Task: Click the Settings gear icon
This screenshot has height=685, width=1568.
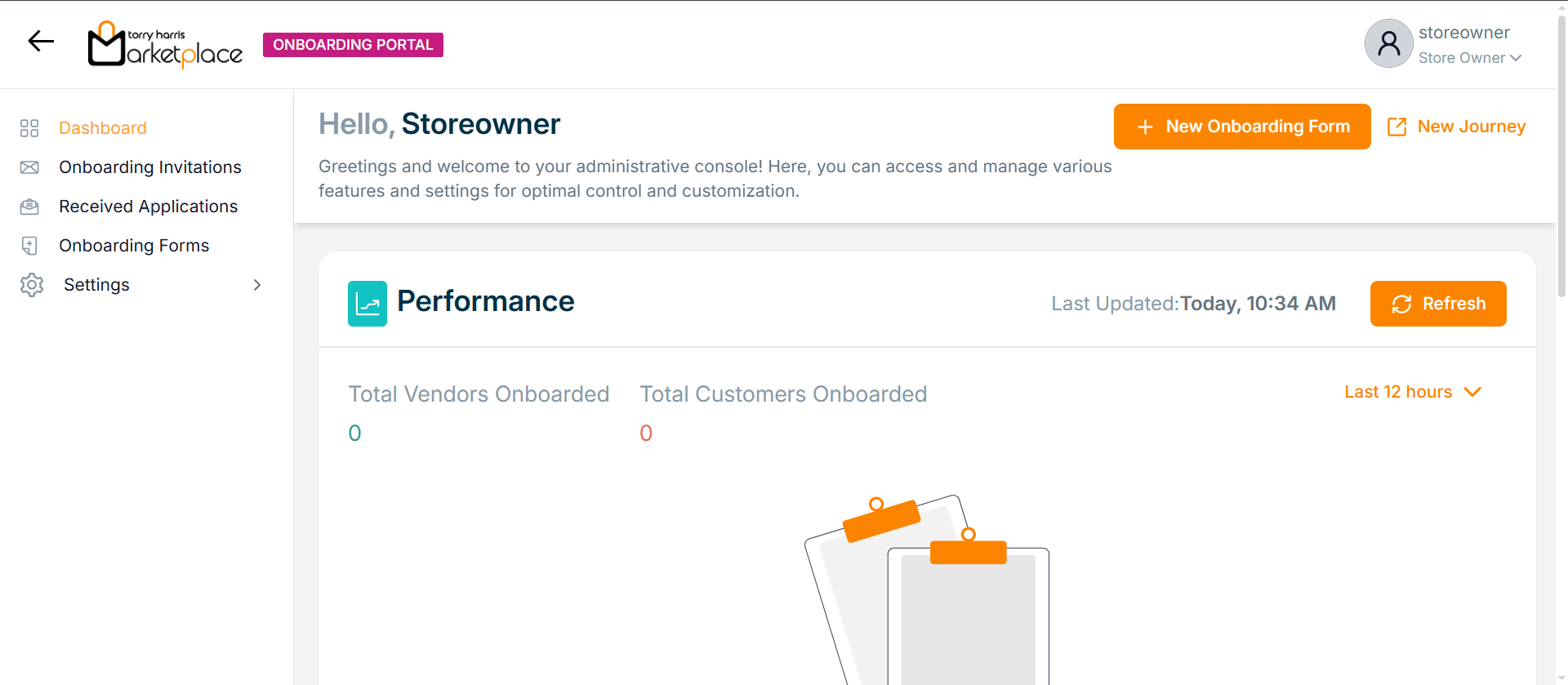Action: (x=32, y=285)
